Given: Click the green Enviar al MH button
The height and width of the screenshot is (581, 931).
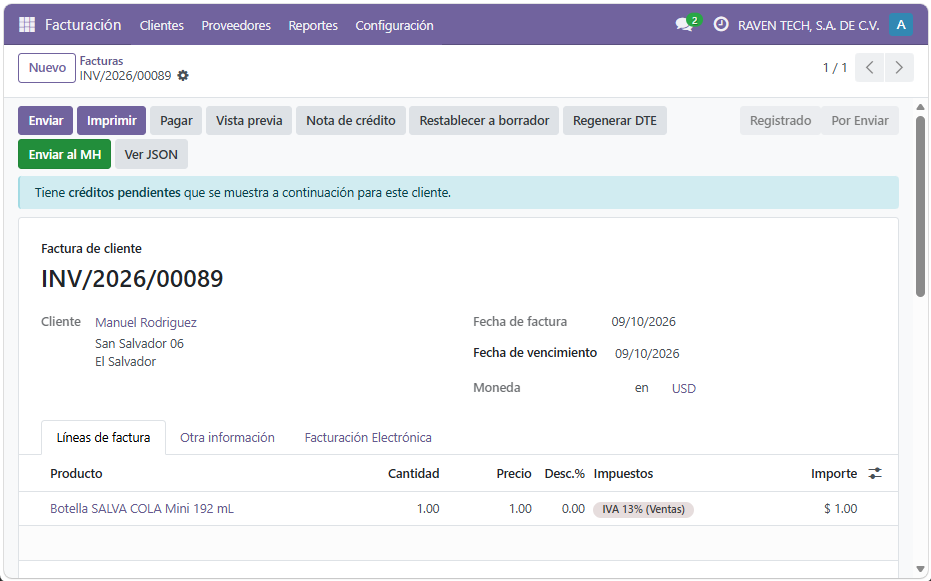Looking at the screenshot, I should pyautogui.click(x=65, y=154).
